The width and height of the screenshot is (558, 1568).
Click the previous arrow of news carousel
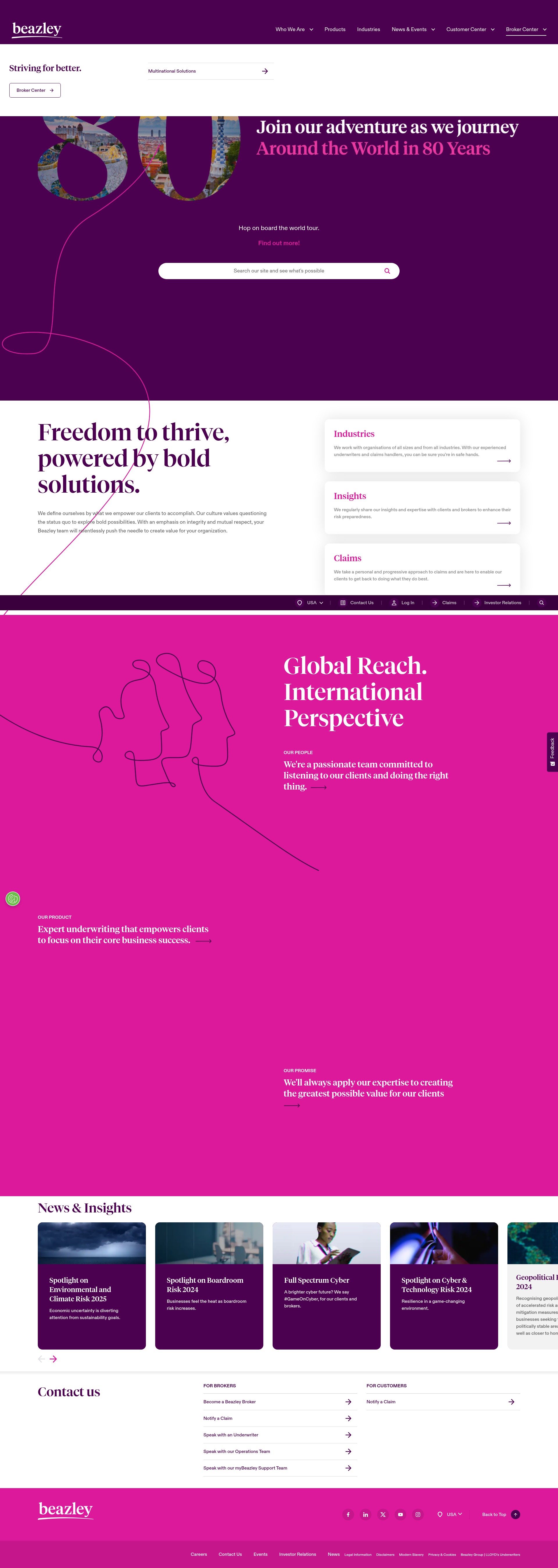(x=42, y=1359)
